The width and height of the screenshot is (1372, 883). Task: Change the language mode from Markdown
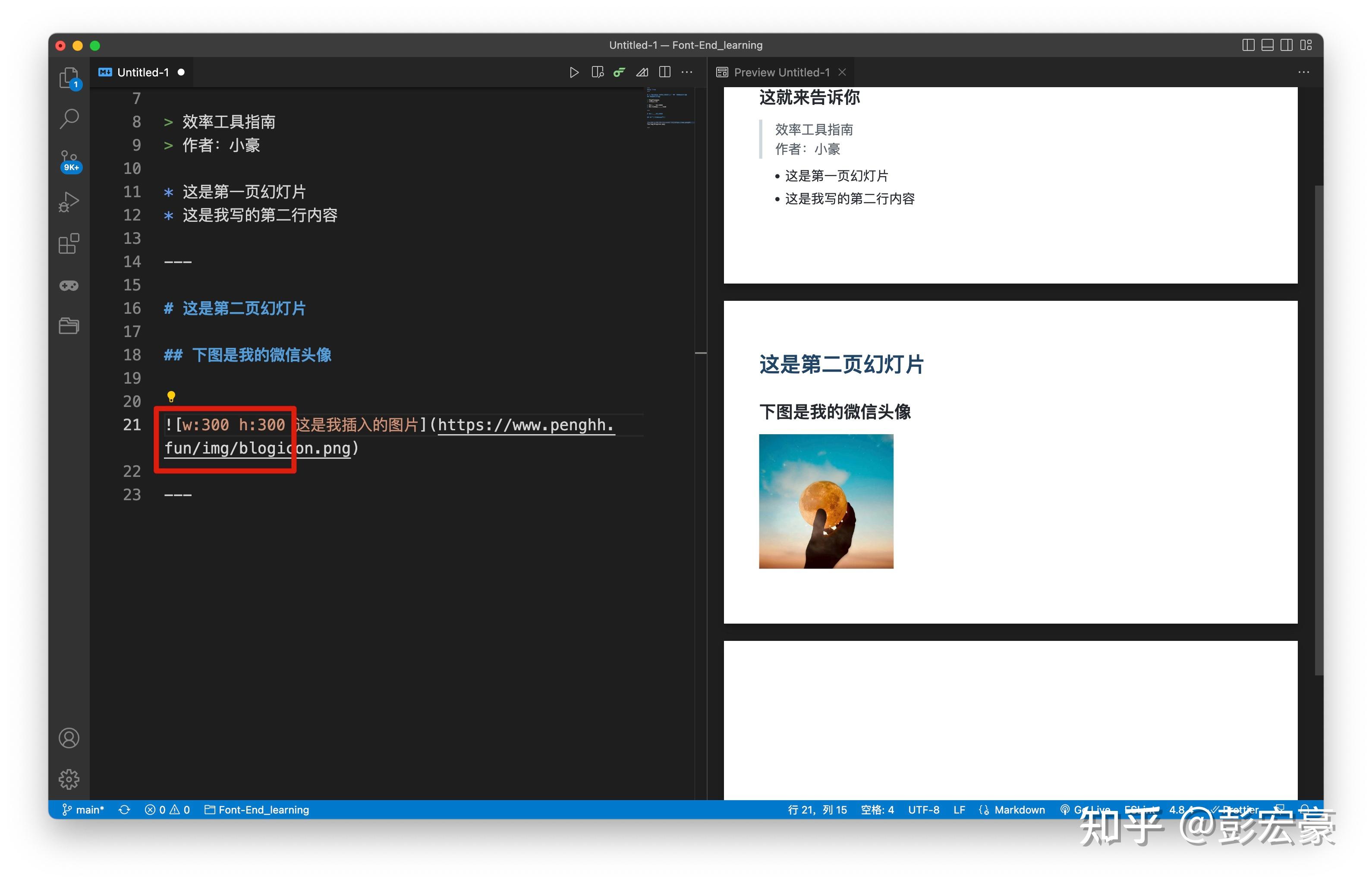(x=1020, y=810)
